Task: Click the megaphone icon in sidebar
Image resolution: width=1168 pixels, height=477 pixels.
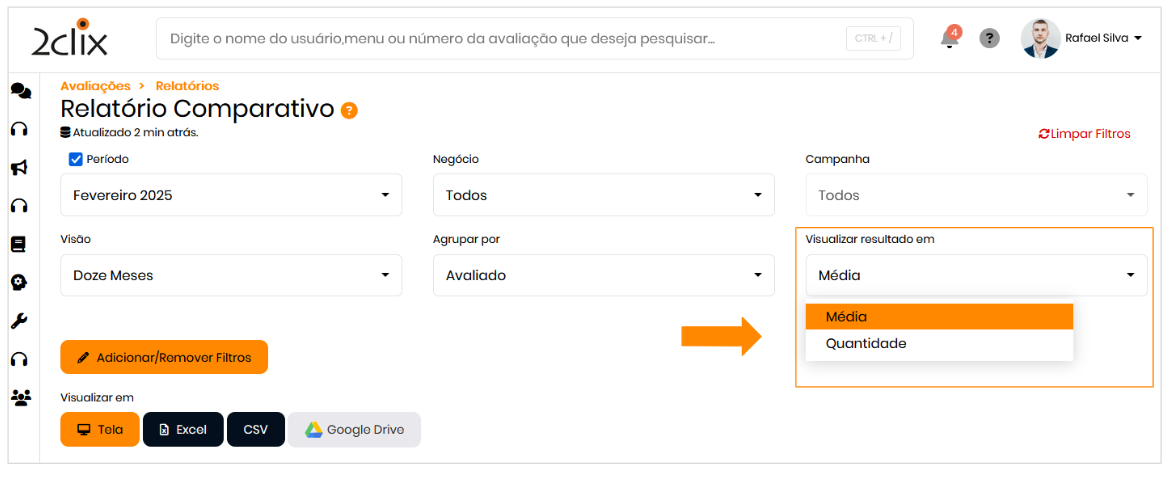Action: point(19,167)
